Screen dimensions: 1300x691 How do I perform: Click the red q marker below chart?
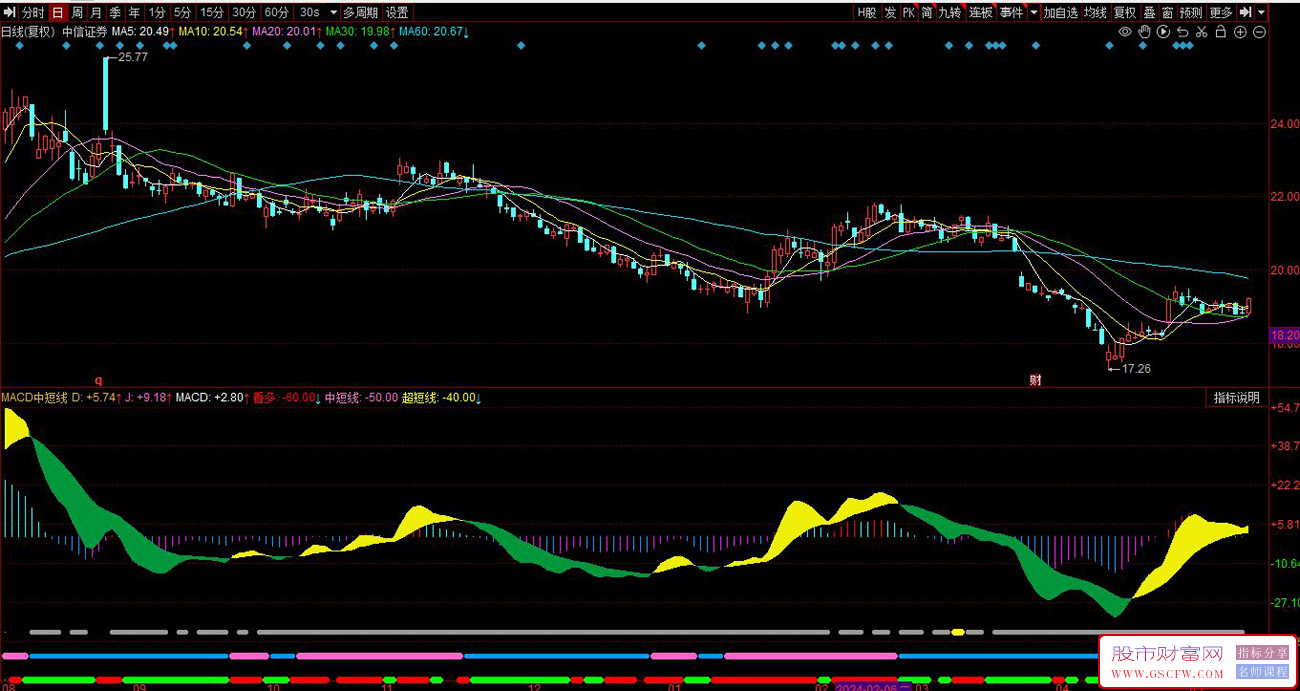98,380
